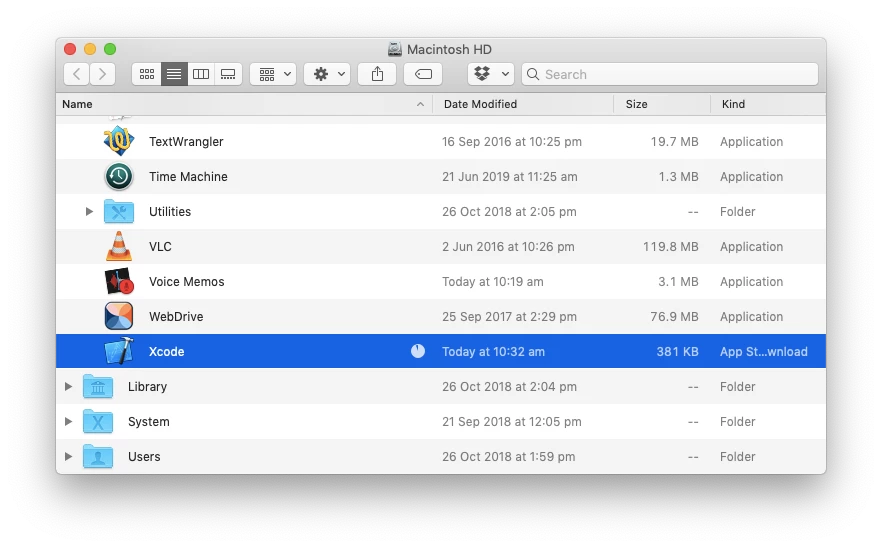Toggle sort direction arrow in Name column
The height and width of the screenshot is (548, 882).
(420, 104)
